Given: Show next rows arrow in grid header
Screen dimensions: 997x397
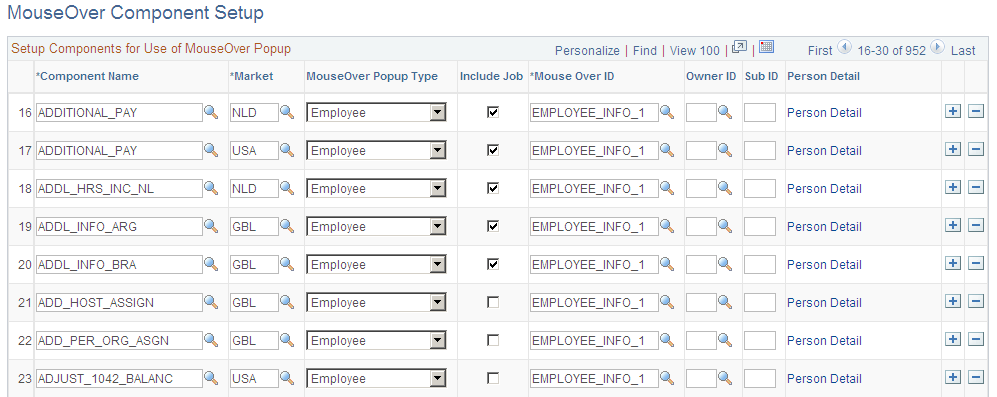Looking at the screenshot, I should (x=937, y=47).
